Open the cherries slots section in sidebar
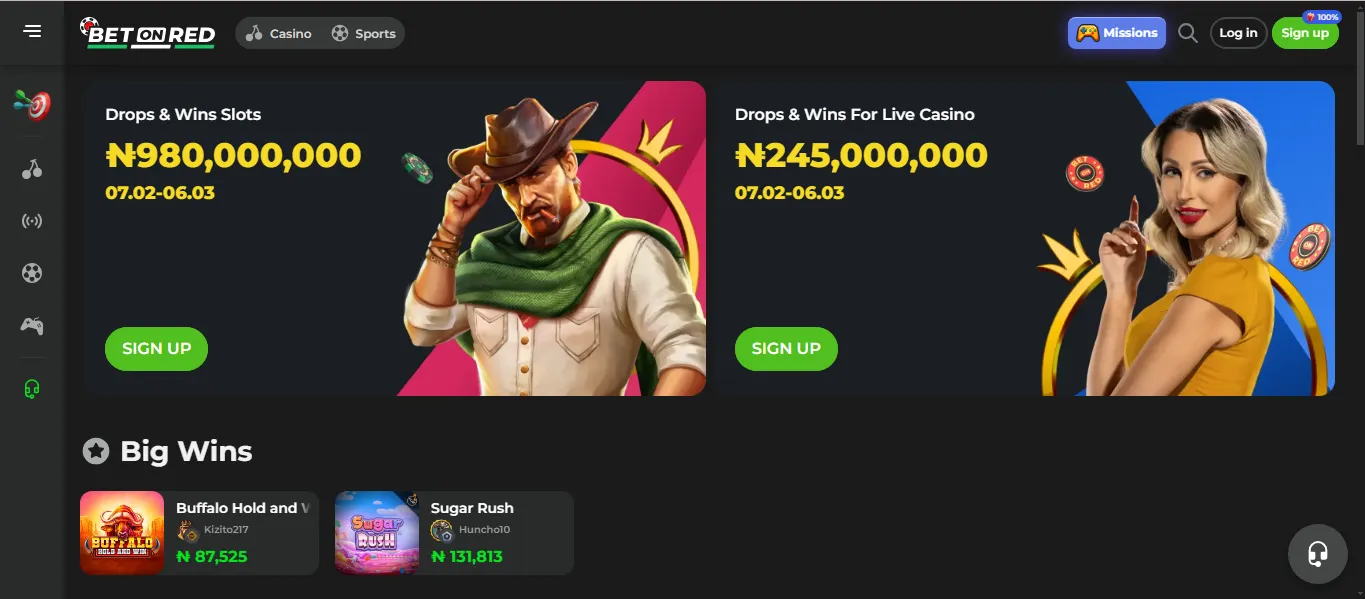 [x=31, y=169]
